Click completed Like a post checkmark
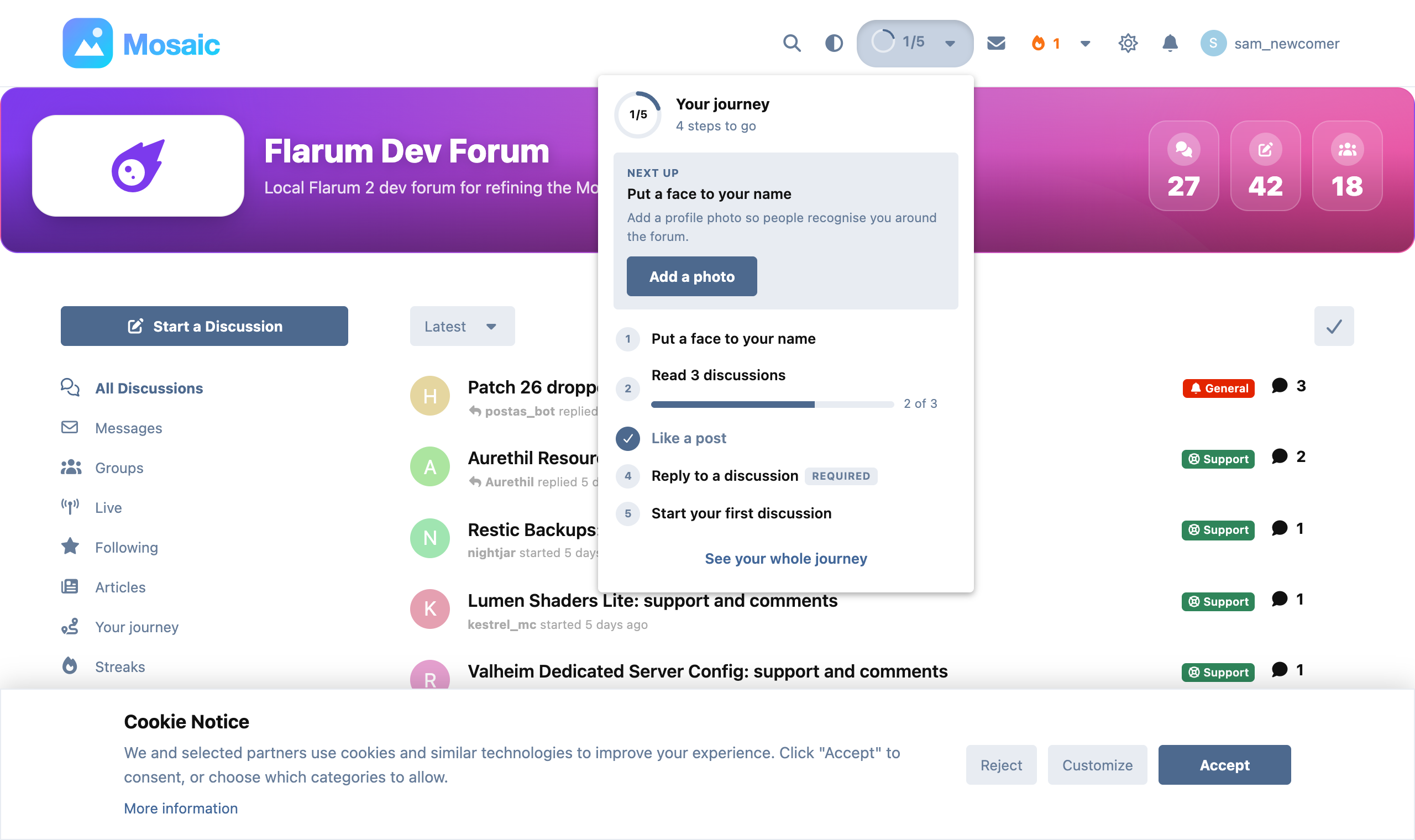This screenshot has height=840, width=1415. coord(628,438)
